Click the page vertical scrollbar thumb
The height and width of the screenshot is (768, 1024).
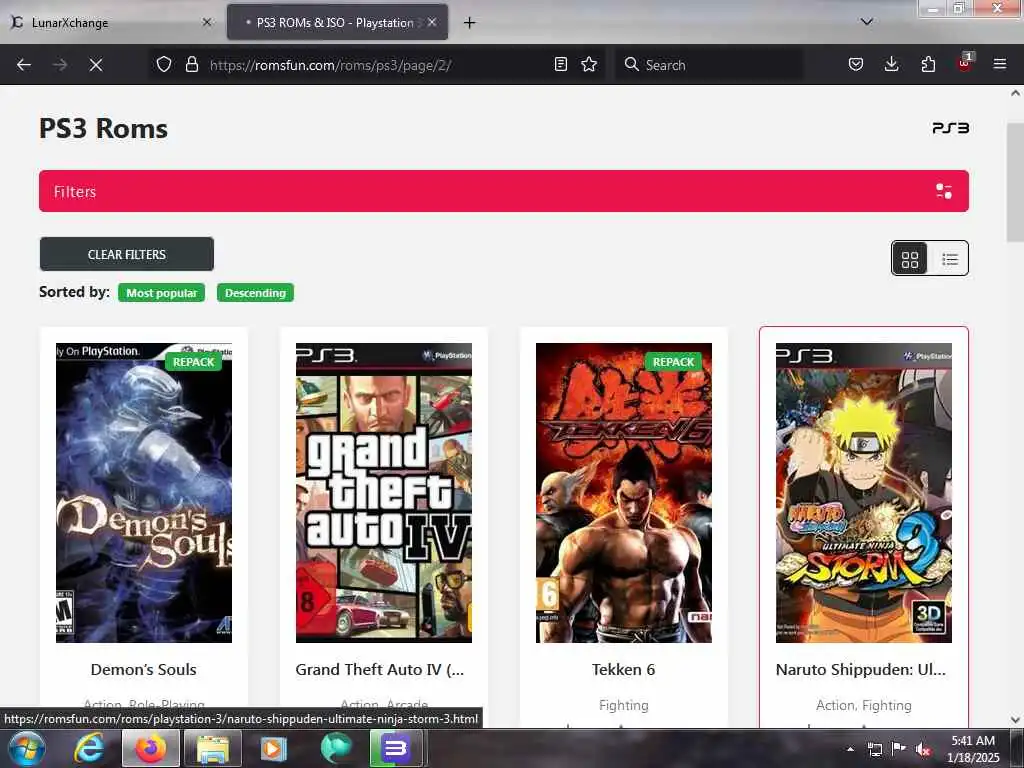[1015, 182]
